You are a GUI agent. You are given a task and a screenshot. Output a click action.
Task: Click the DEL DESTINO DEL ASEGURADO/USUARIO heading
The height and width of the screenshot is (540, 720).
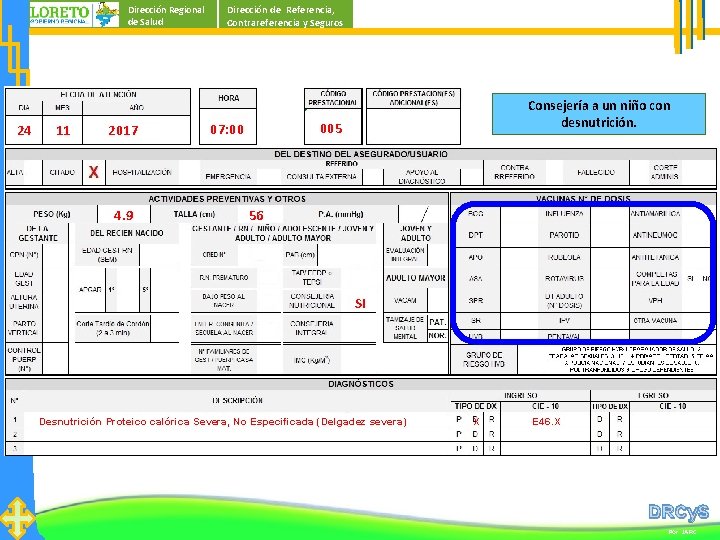[x=361, y=154]
